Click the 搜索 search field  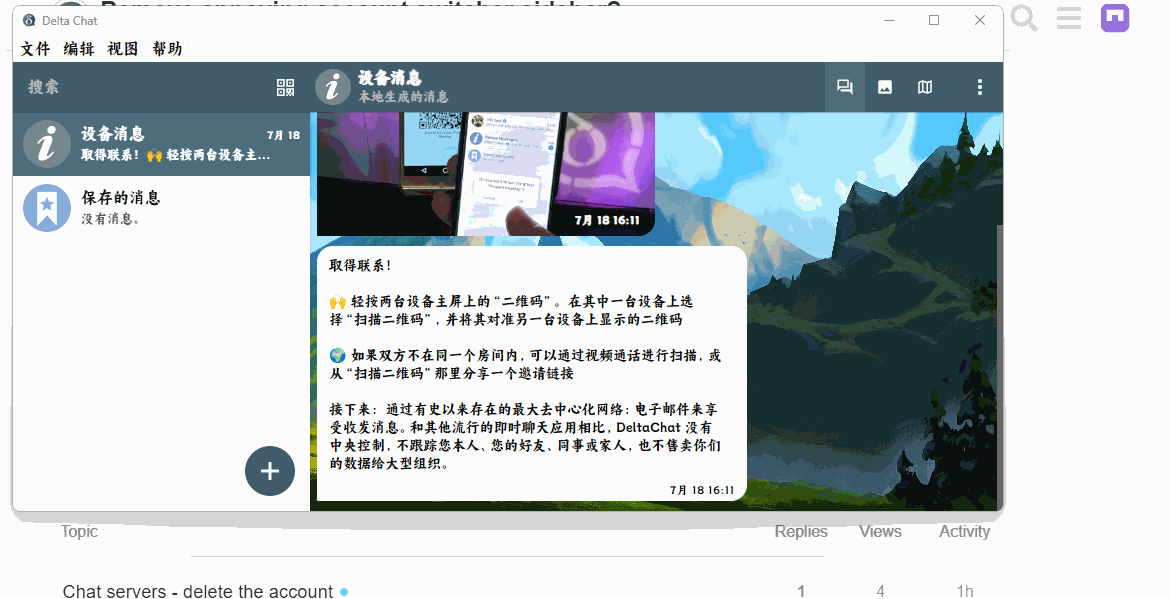145,87
